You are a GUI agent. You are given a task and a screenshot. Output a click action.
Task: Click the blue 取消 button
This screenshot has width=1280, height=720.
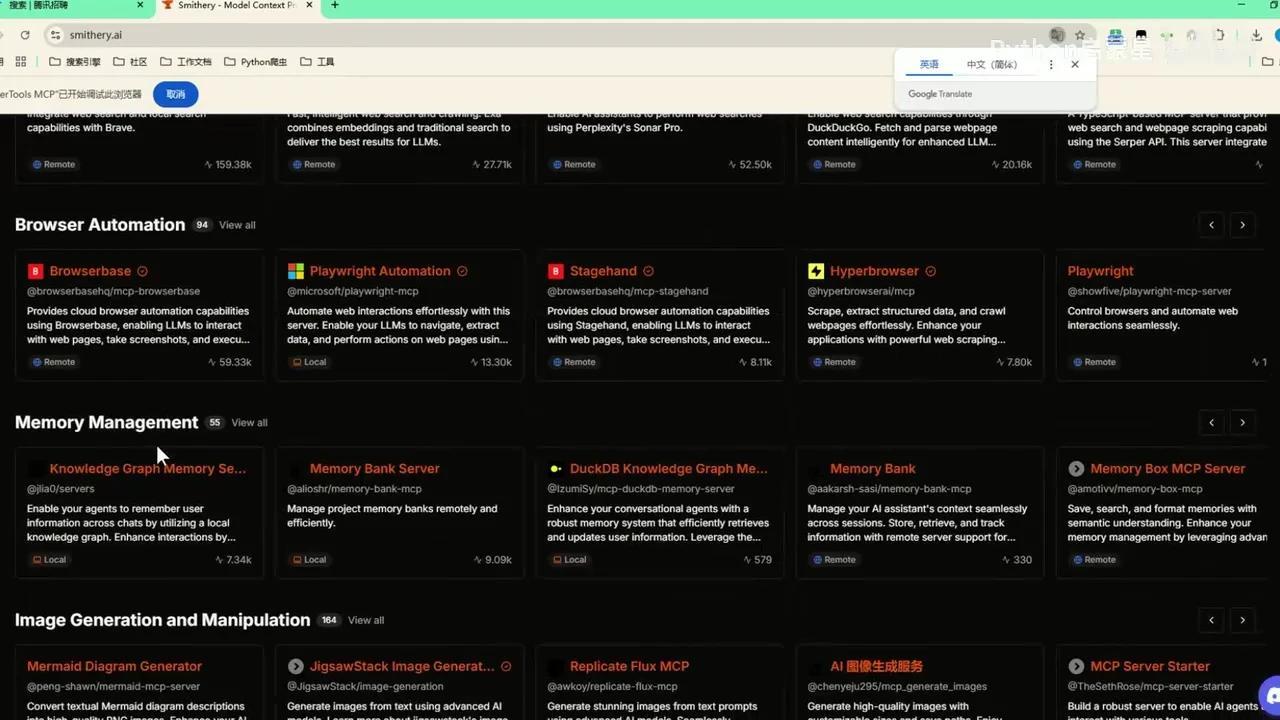176,94
